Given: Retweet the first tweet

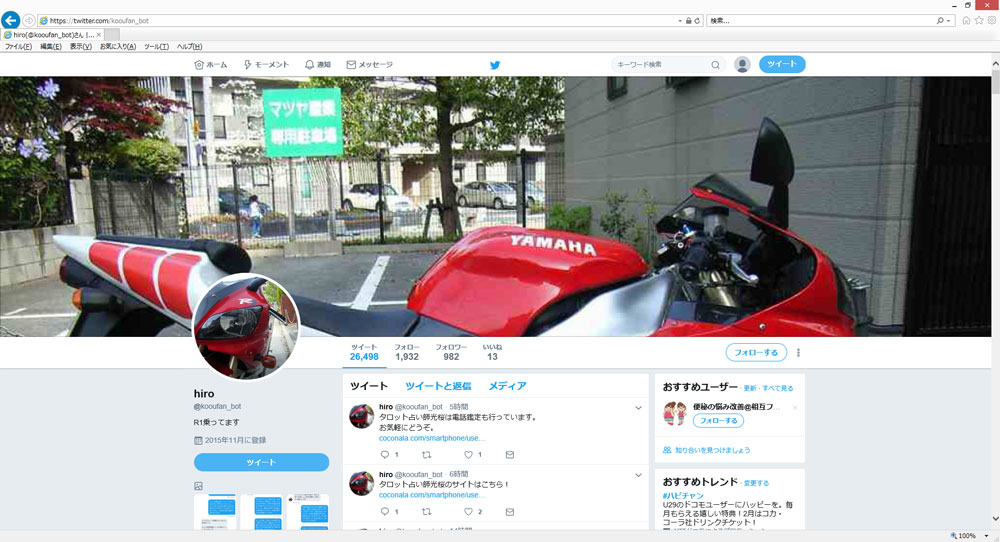Looking at the screenshot, I should [427, 455].
